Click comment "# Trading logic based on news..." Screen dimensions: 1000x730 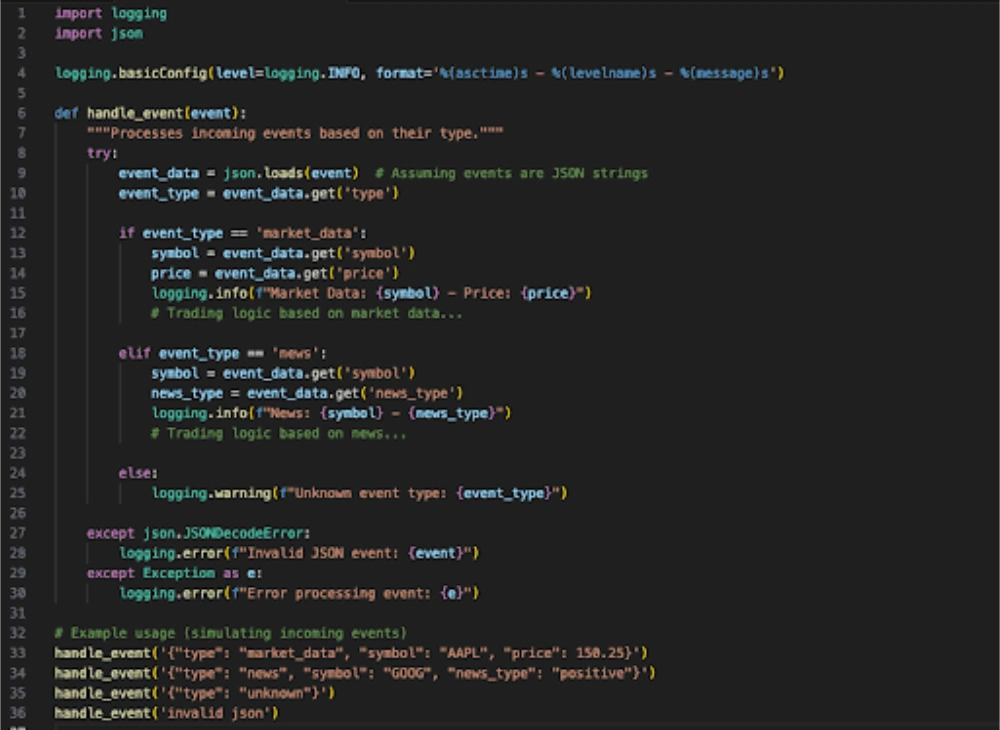(x=278, y=434)
